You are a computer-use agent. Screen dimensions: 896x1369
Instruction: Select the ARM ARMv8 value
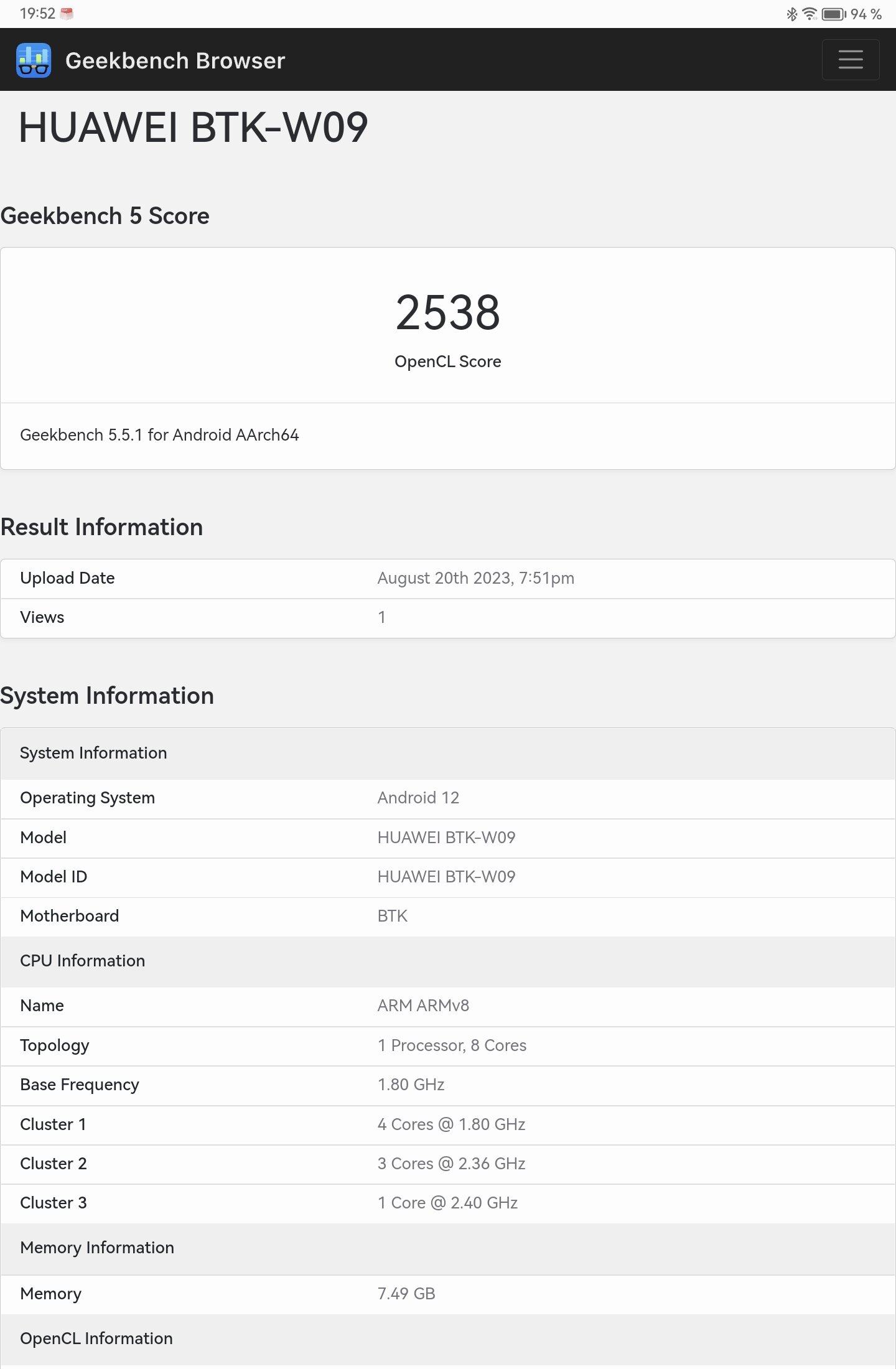(423, 1006)
